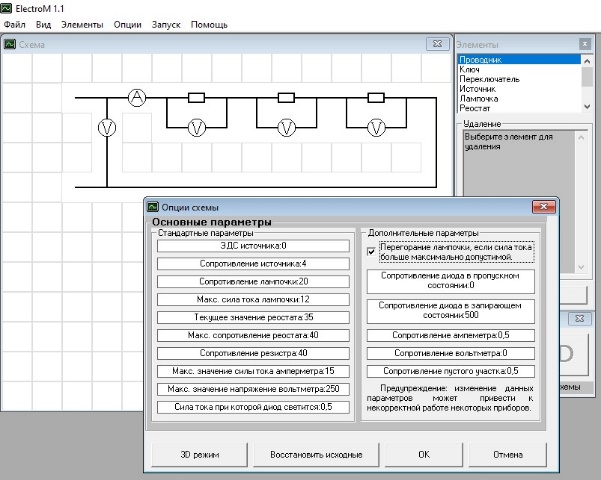Confirm the options dialog with OK
This screenshot has width=601, height=480.
pos(423,454)
